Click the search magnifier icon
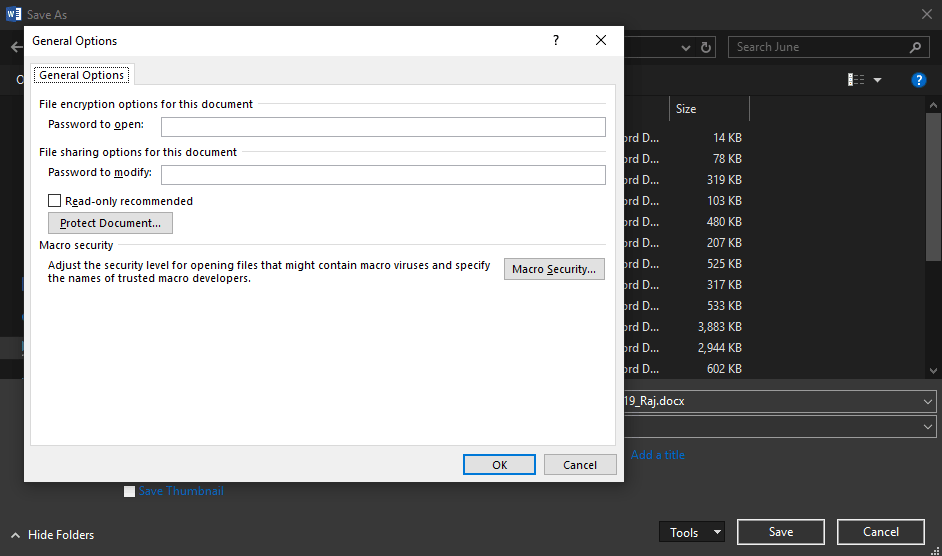942x556 pixels. tap(915, 47)
